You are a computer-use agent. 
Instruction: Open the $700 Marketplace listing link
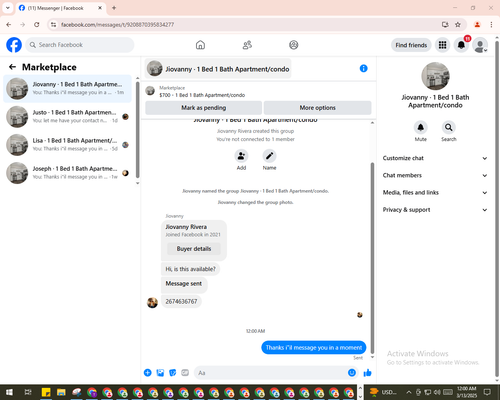(202, 95)
